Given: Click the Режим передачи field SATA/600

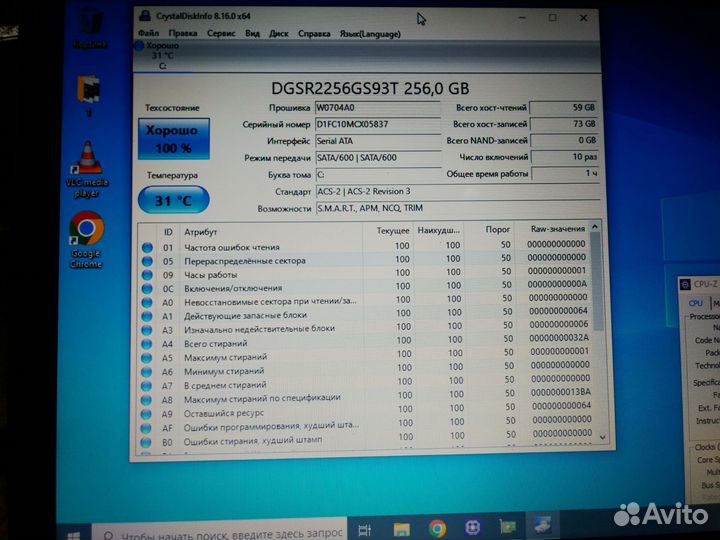Looking at the screenshot, I should [x=377, y=158].
